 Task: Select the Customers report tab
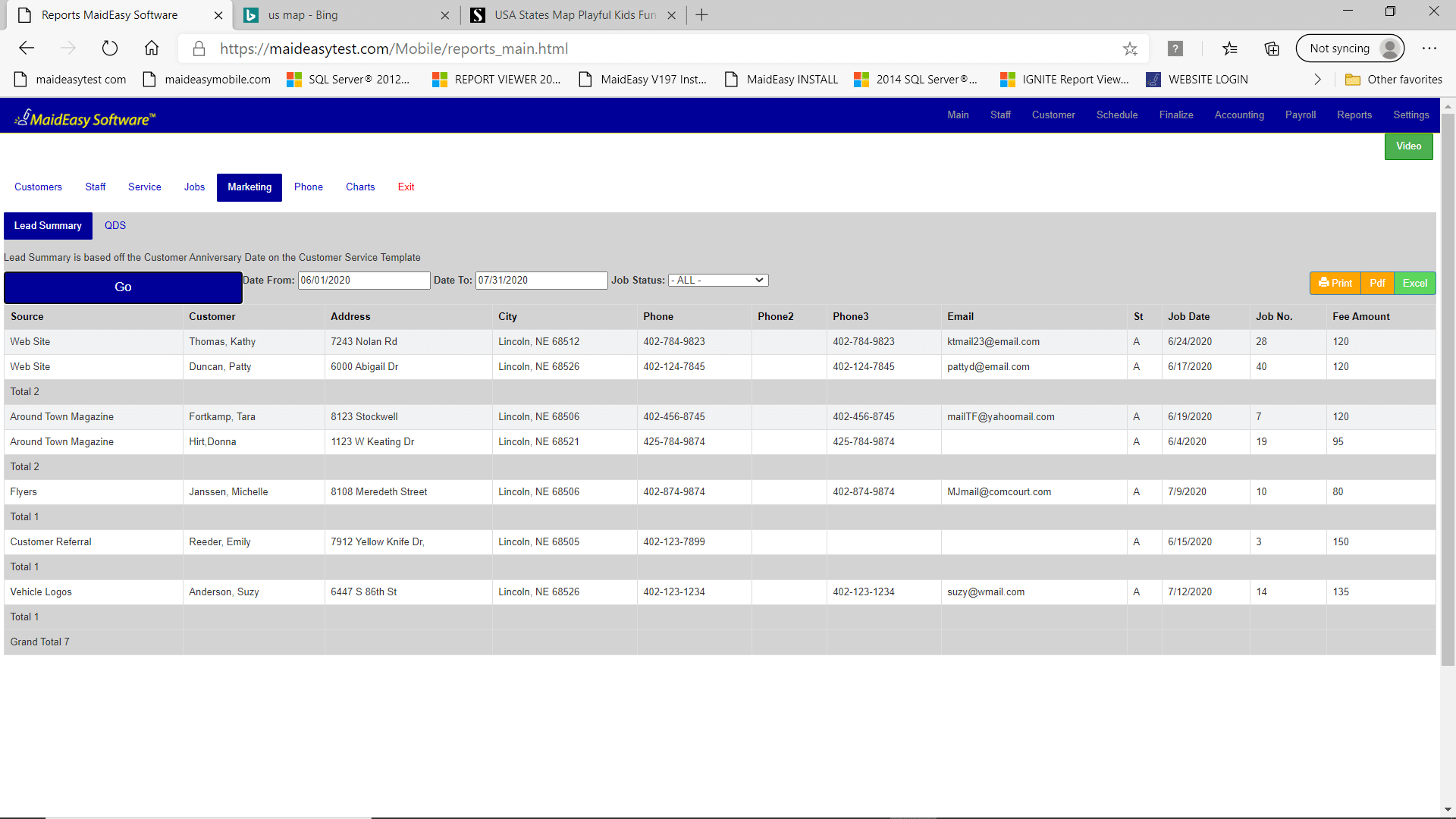(x=38, y=187)
